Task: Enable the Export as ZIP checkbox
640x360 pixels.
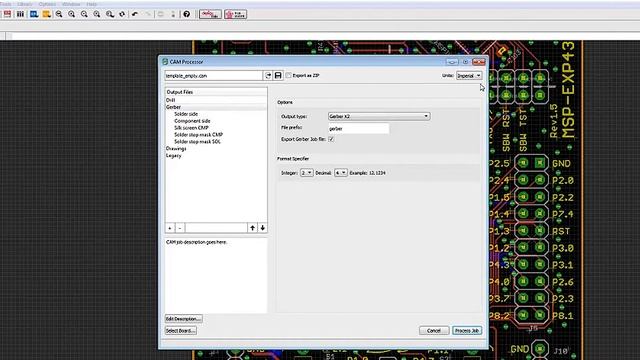Action: pos(289,76)
